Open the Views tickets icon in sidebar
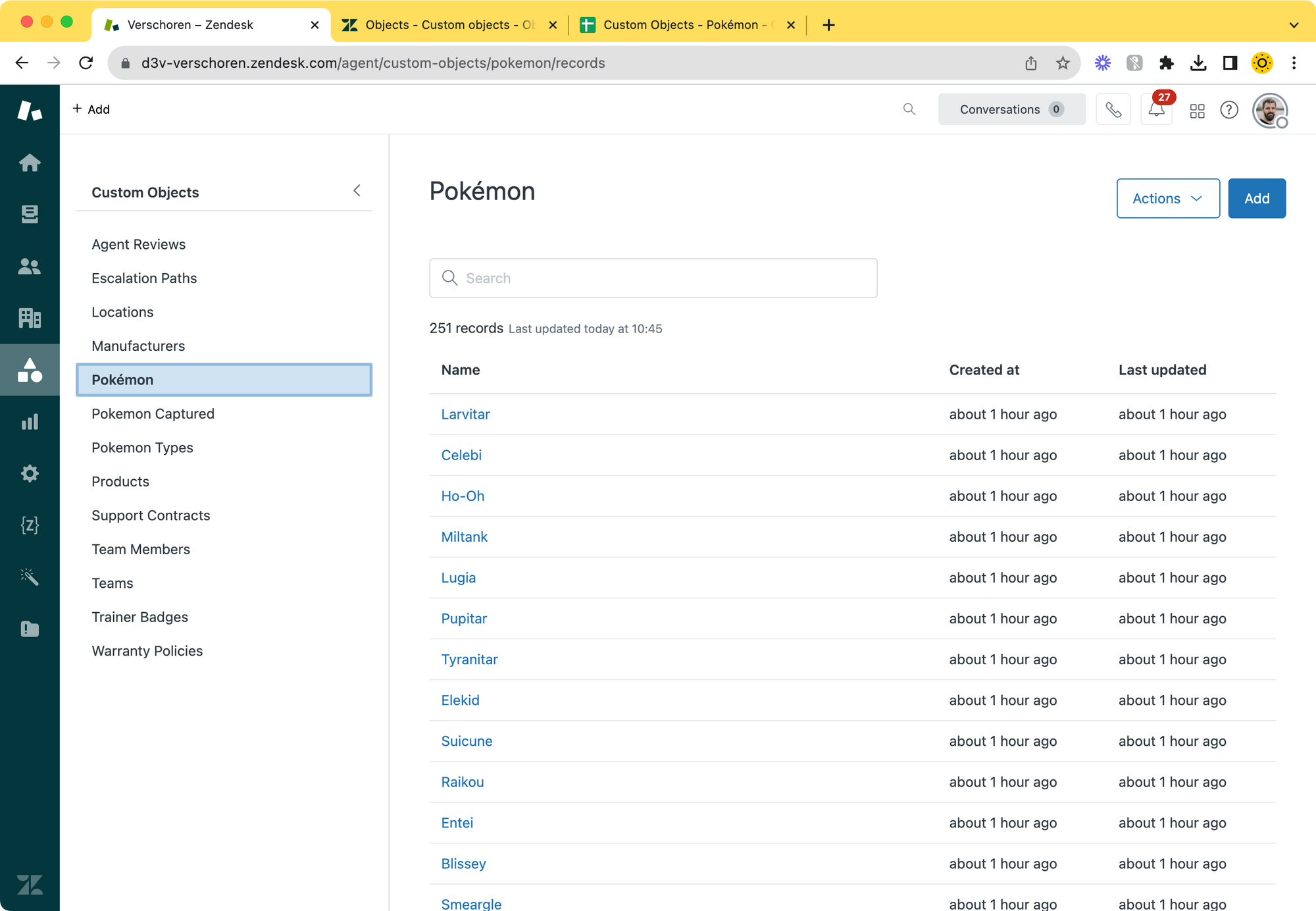This screenshot has height=911, width=1316. pos(30,214)
